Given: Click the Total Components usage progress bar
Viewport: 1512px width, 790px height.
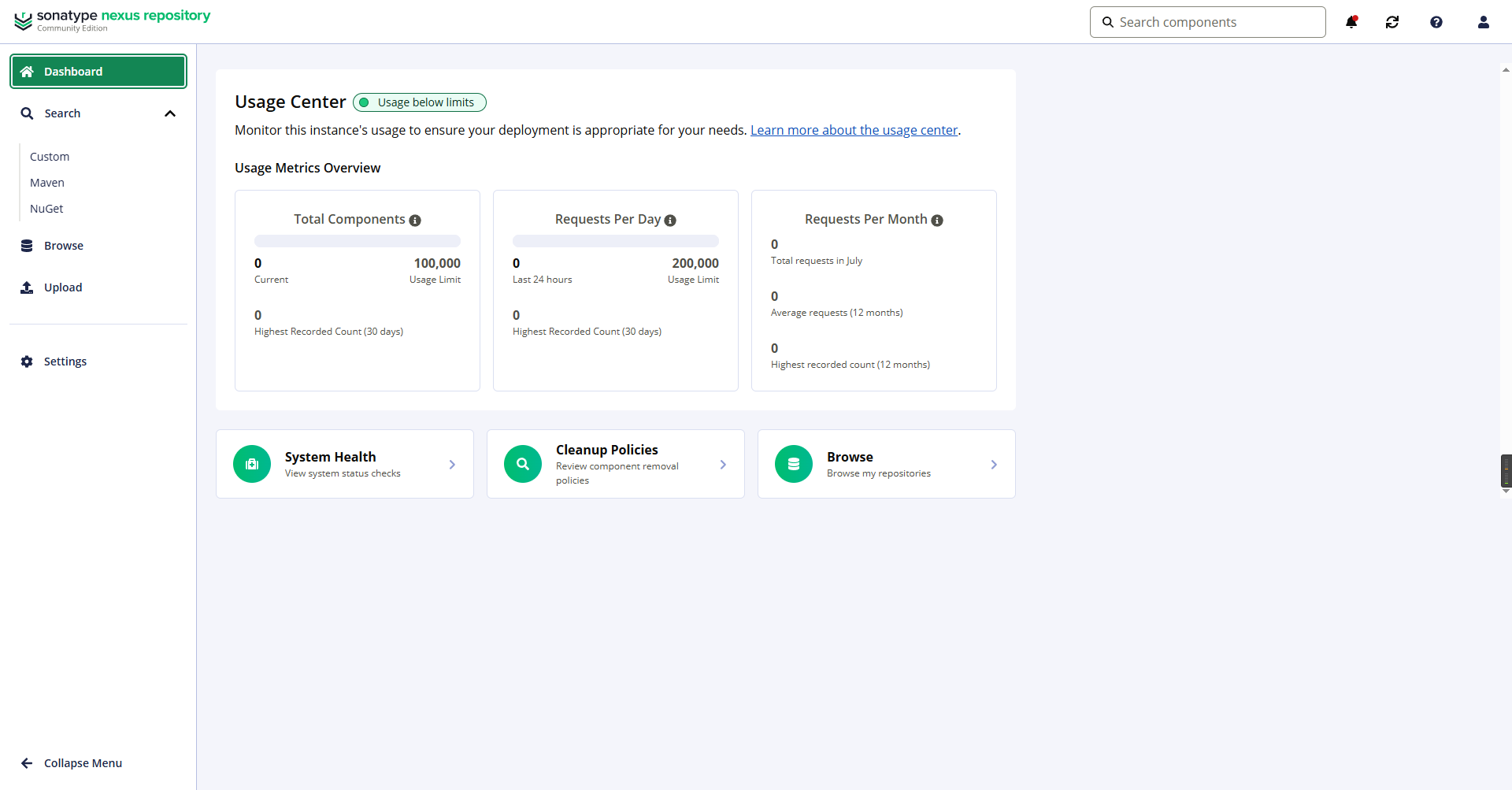Looking at the screenshot, I should pyautogui.click(x=358, y=241).
